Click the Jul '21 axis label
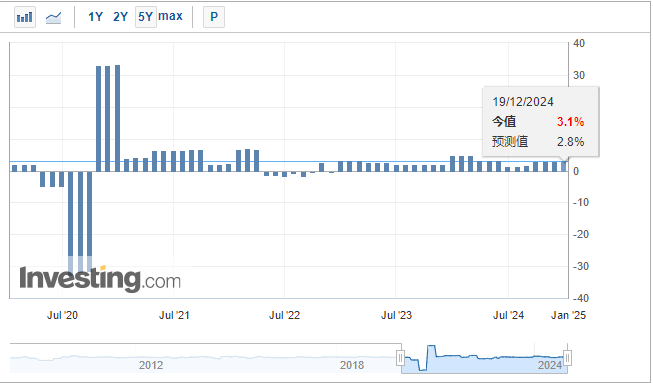Viewport: 653px width, 383px height. (174, 315)
